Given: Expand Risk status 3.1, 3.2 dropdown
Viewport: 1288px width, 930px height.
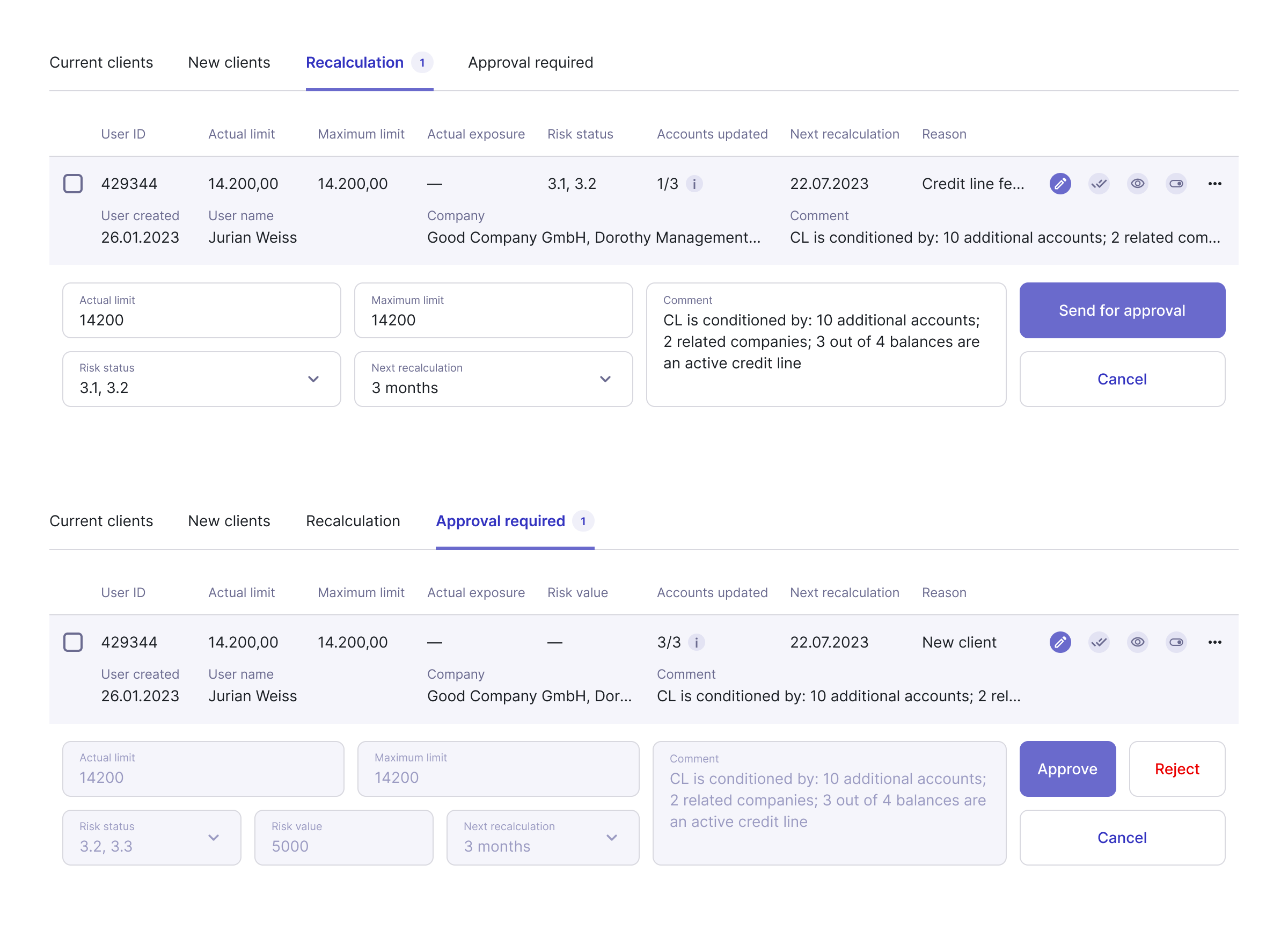Looking at the screenshot, I should (201, 379).
